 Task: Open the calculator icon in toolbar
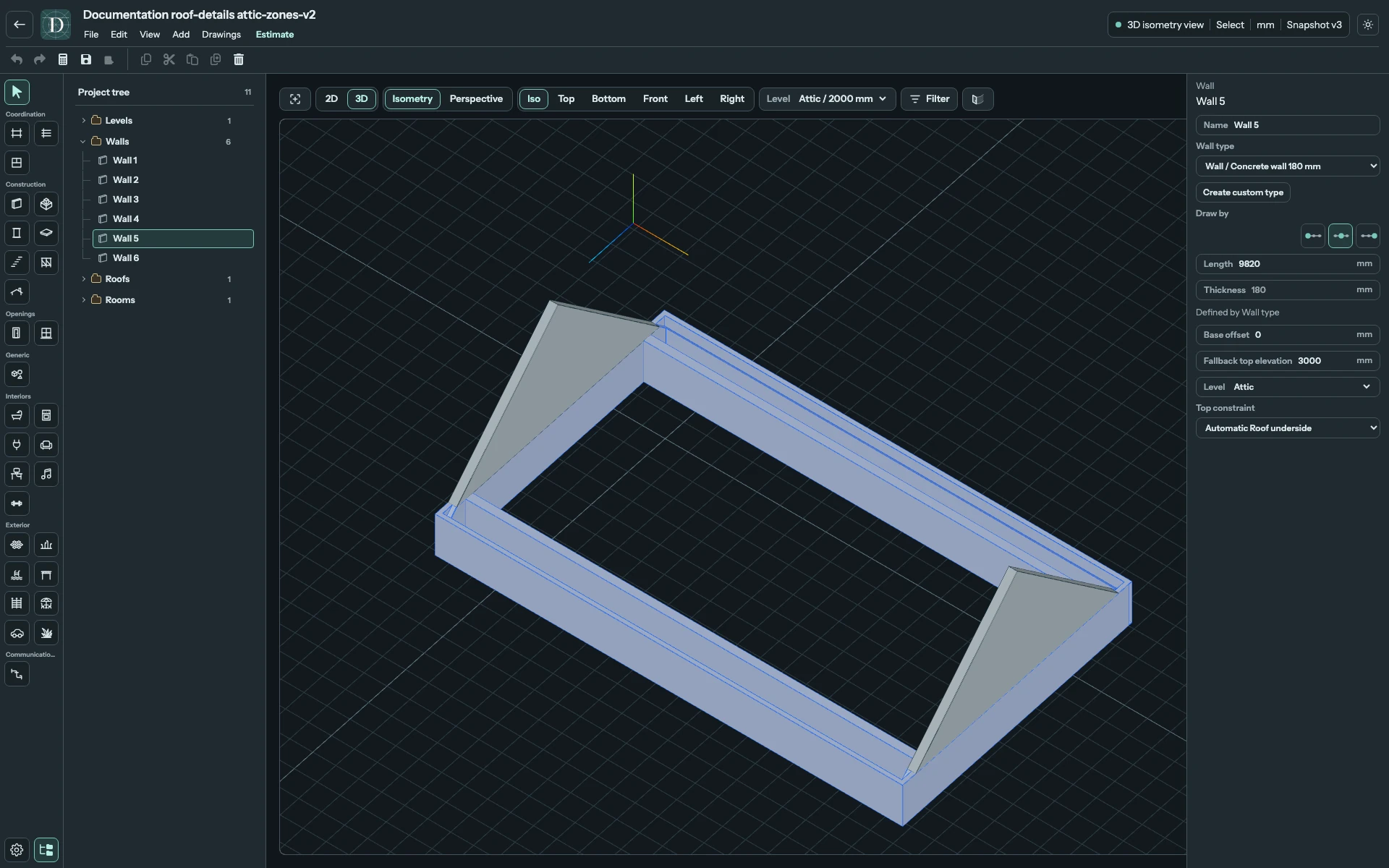point(63,59)
